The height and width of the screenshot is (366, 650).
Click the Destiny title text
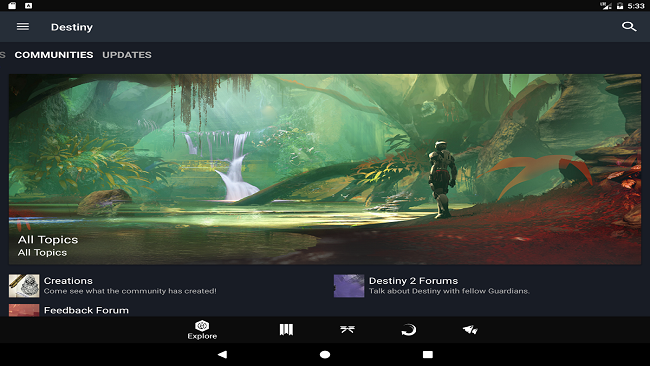click(72, 27)
